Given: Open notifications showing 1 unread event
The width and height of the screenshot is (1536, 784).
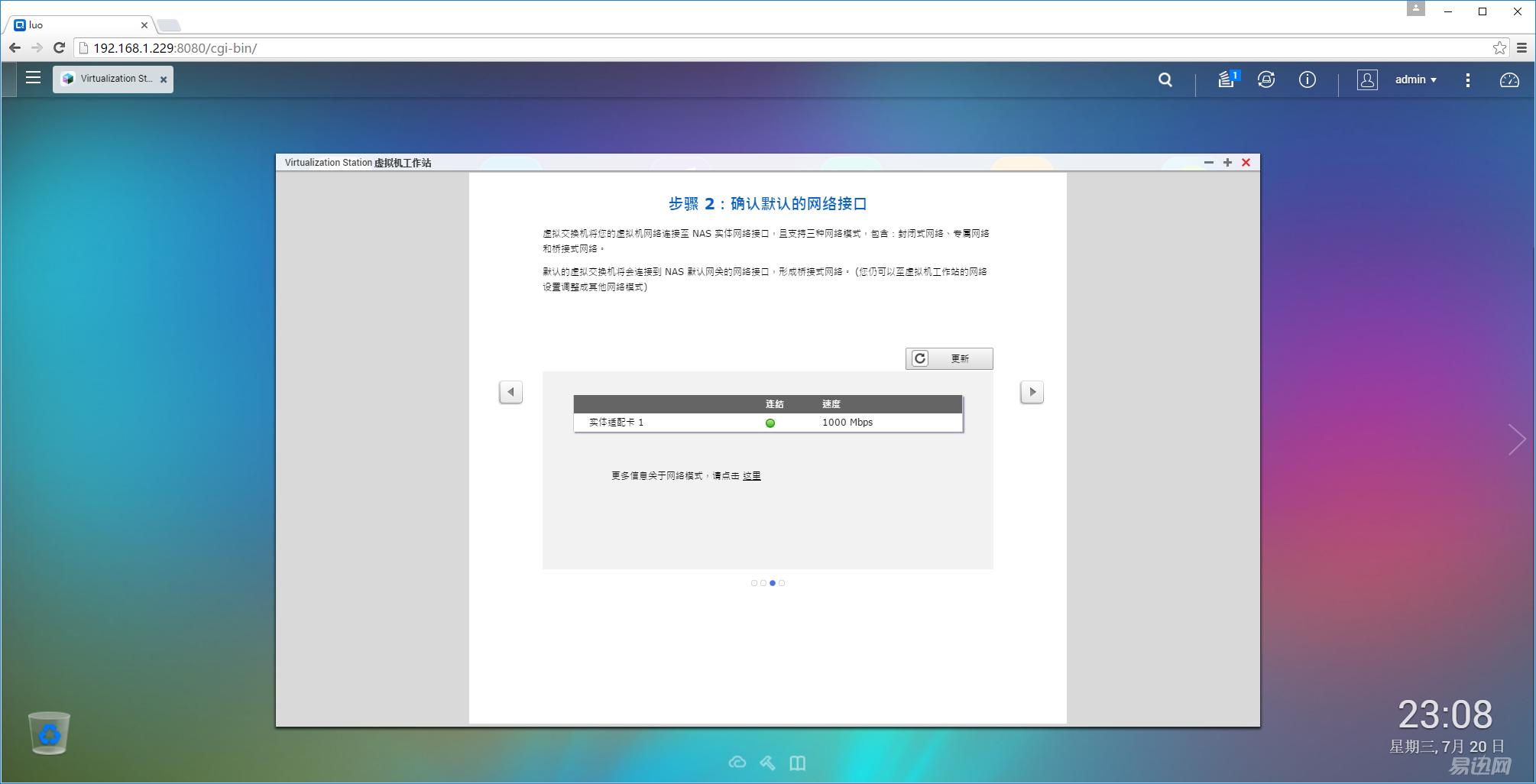Looking at the screenshot, I should click(1227, 80).
